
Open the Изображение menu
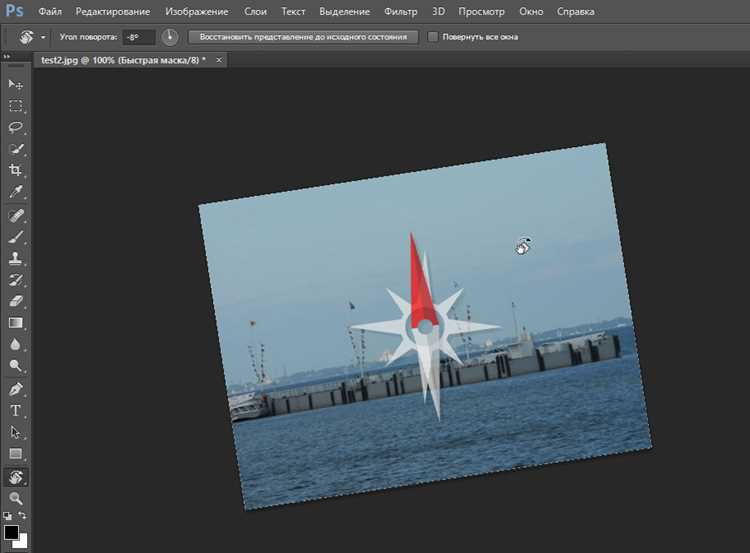tap(197, 11)
